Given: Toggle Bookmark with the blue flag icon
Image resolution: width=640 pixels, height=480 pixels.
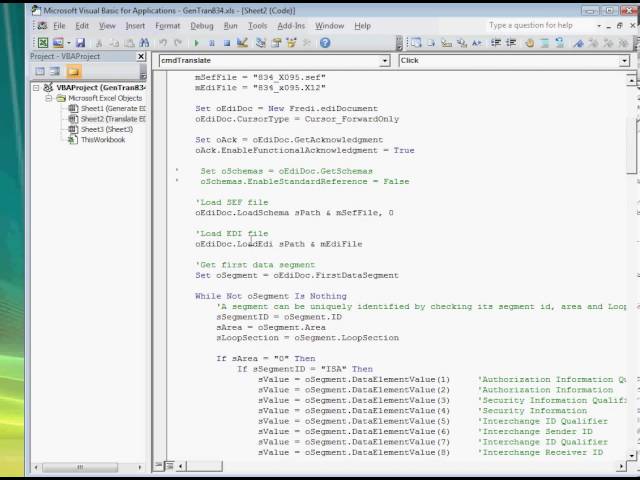Looking at the screenshot, I should [578, 42].
